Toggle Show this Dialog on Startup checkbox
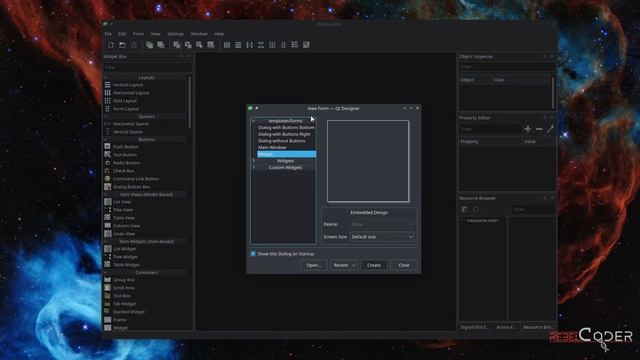Viewport: 640px width, 360px height. coord(253,254)
